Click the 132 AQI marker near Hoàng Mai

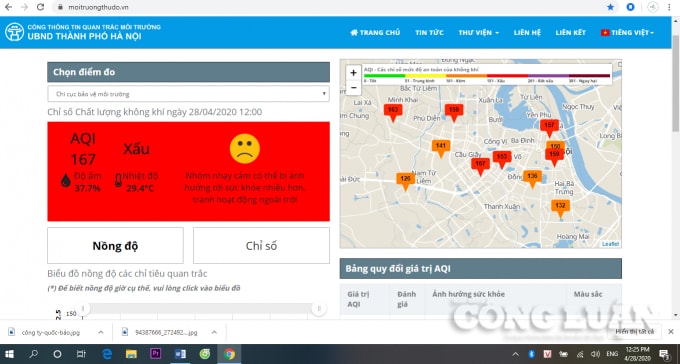(560, 208)
